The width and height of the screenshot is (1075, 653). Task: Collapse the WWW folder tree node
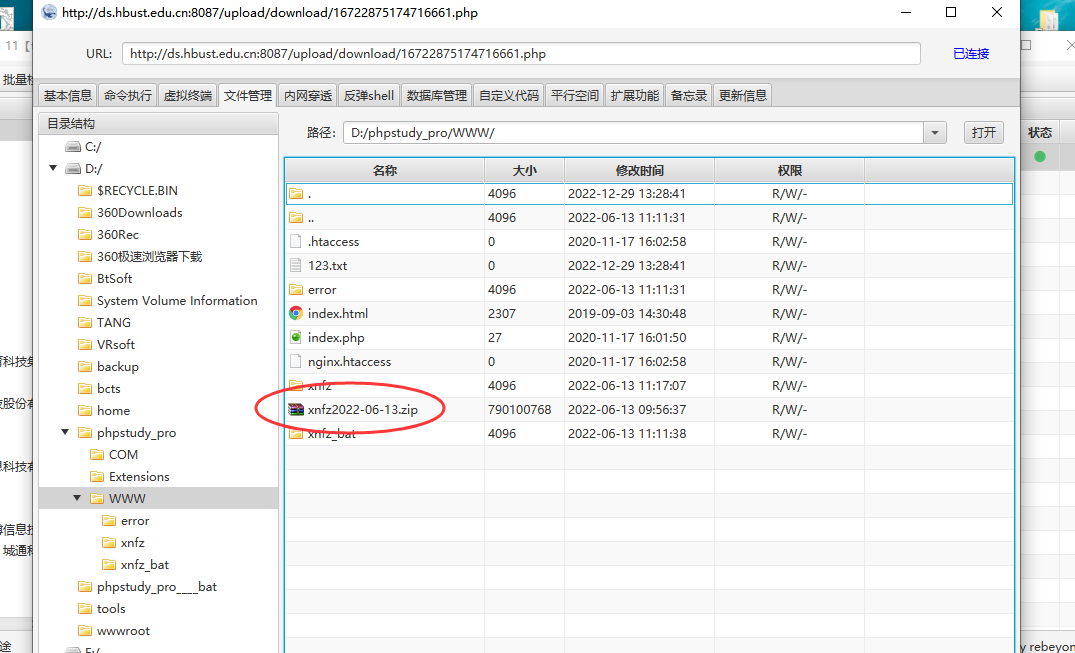[77, 498]
